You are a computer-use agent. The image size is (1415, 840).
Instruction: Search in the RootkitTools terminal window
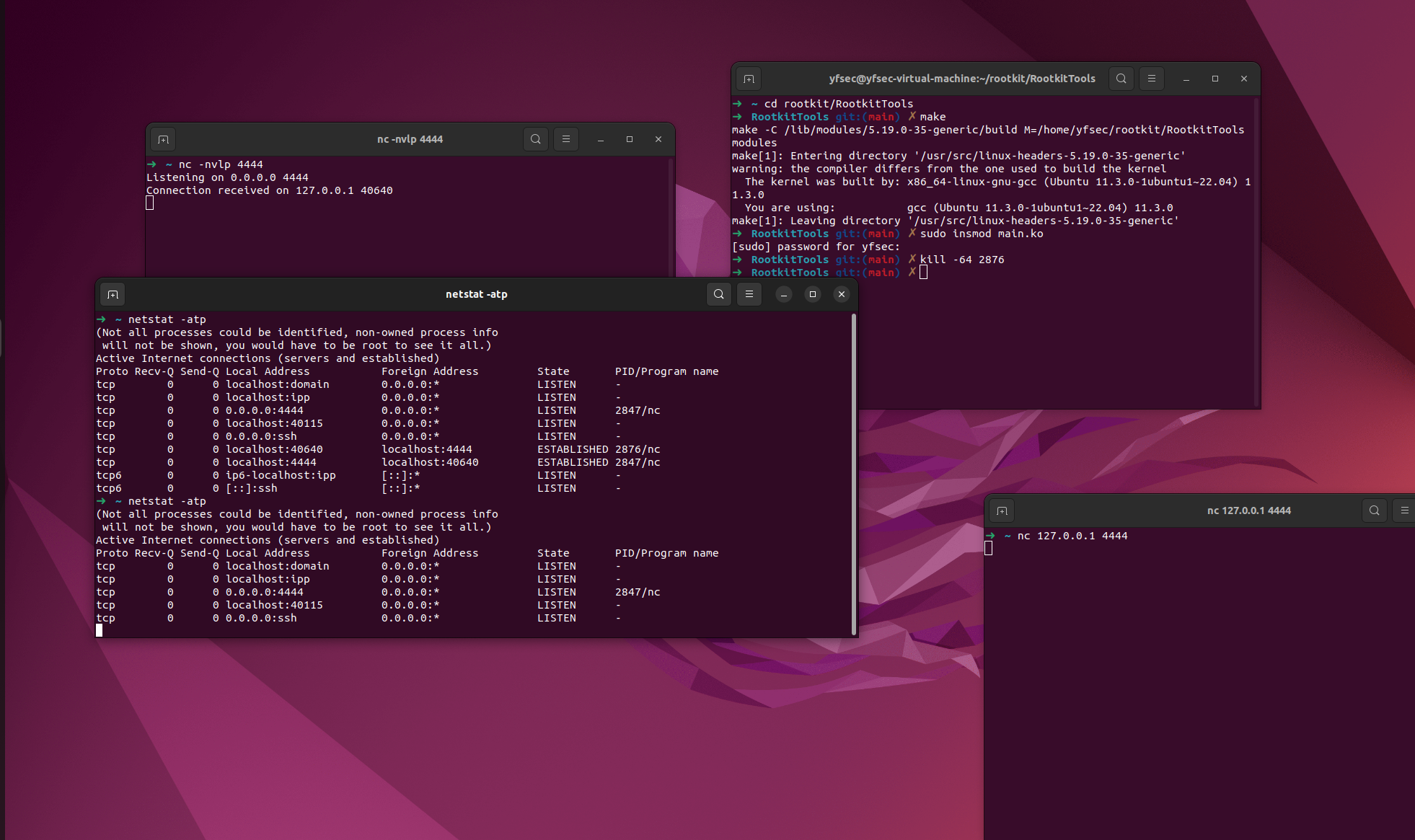(x=1121, y=79)
